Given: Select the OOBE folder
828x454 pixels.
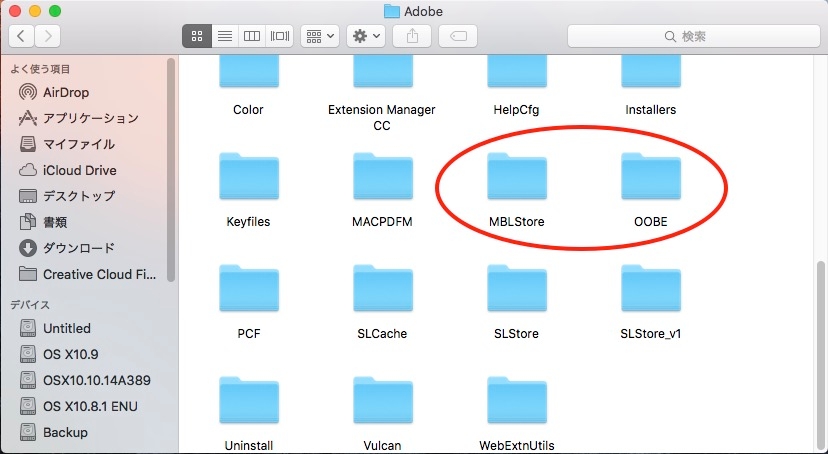Looking at the screenshot, I should pyautogui.click(x=651, y=177).
